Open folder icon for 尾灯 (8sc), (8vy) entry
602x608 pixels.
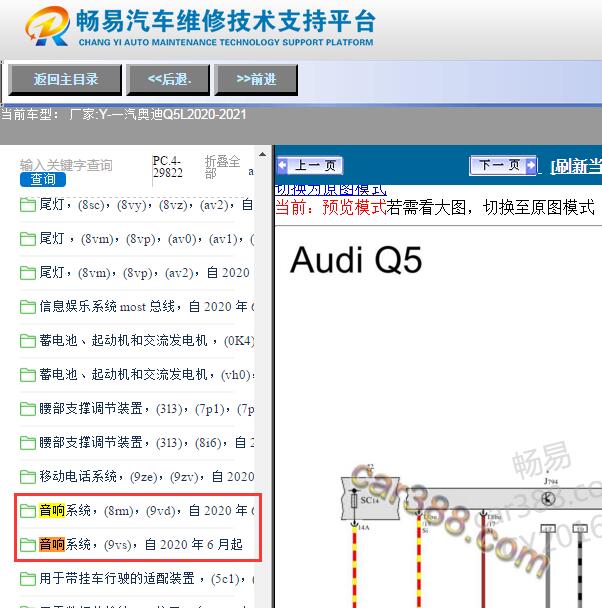tap(28, 205)
